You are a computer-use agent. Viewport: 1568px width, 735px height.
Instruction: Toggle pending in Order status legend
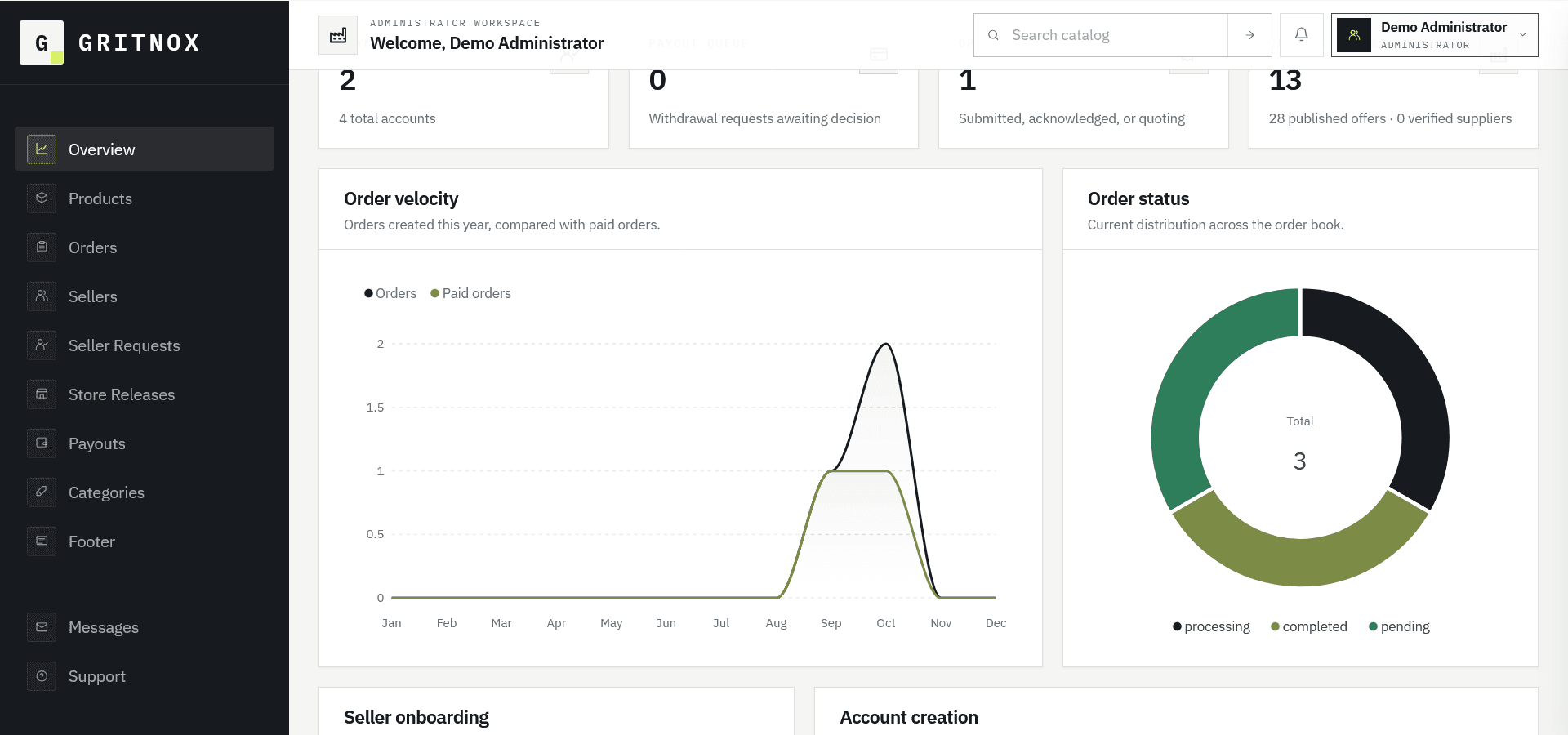1399,626
